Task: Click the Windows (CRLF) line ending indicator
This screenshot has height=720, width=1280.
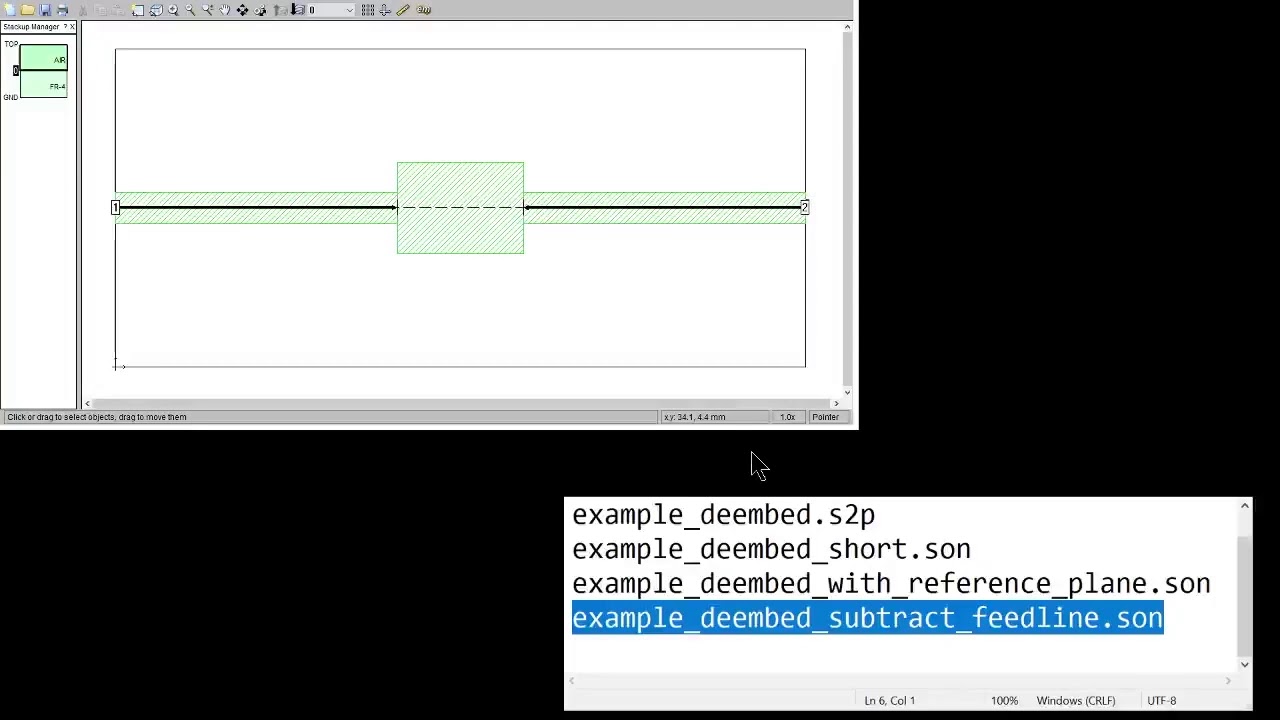Action: [x=1076, y=701]
